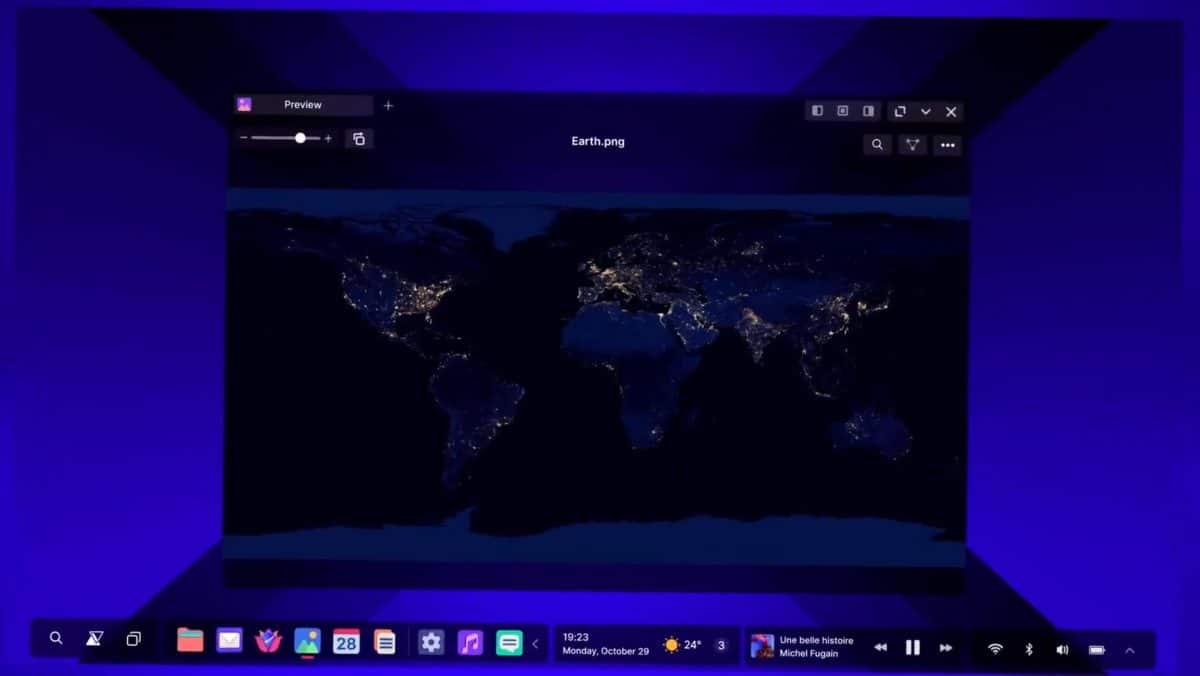This screenshot has width=1200, height=676.
Task: Mute the speaker volume in the tray
Action: coord(1062,648)
